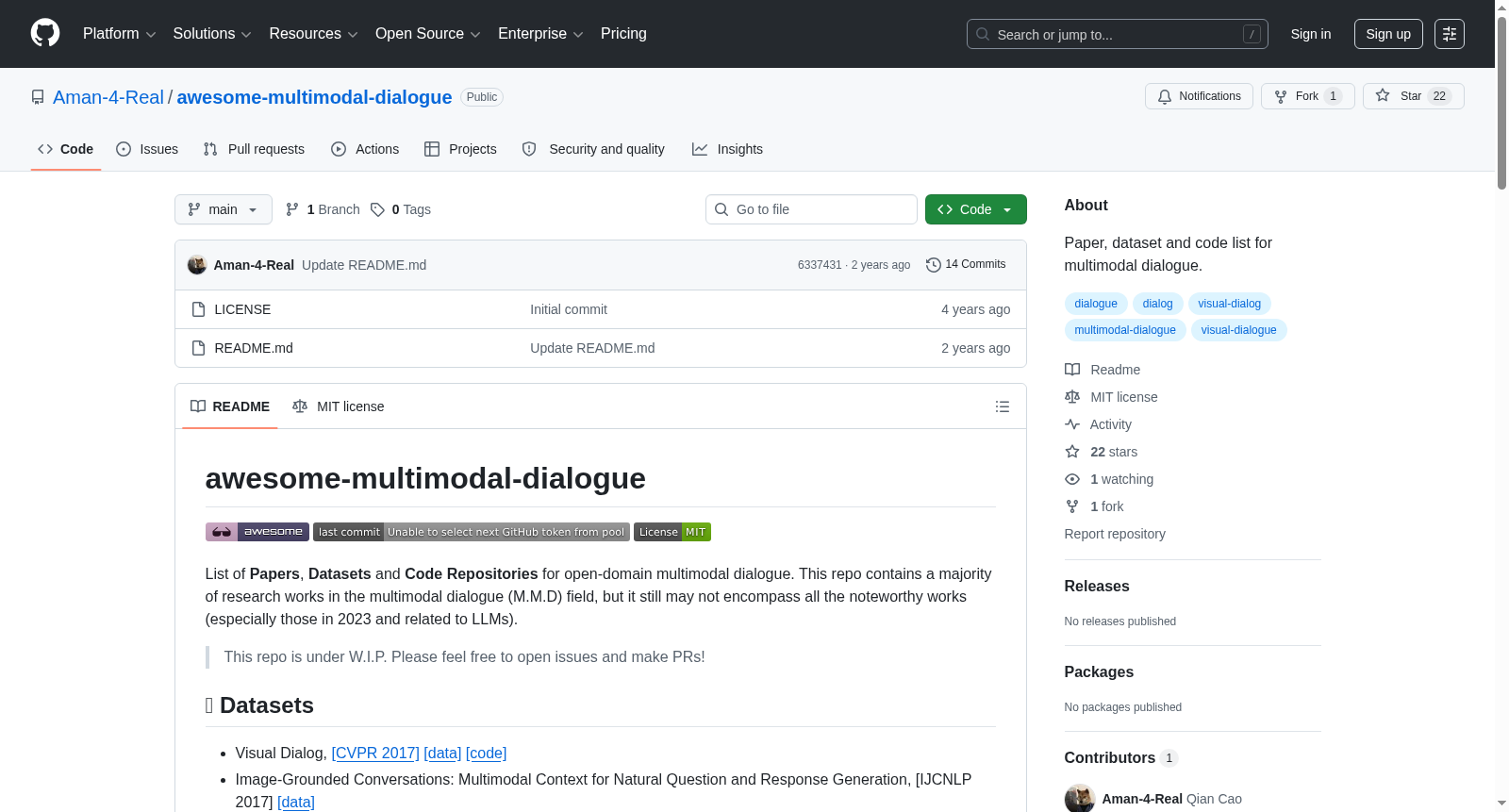This screenshot has width=1509, height=812.
Task: Open the green Code dropdown
Action: click(975, 209)
